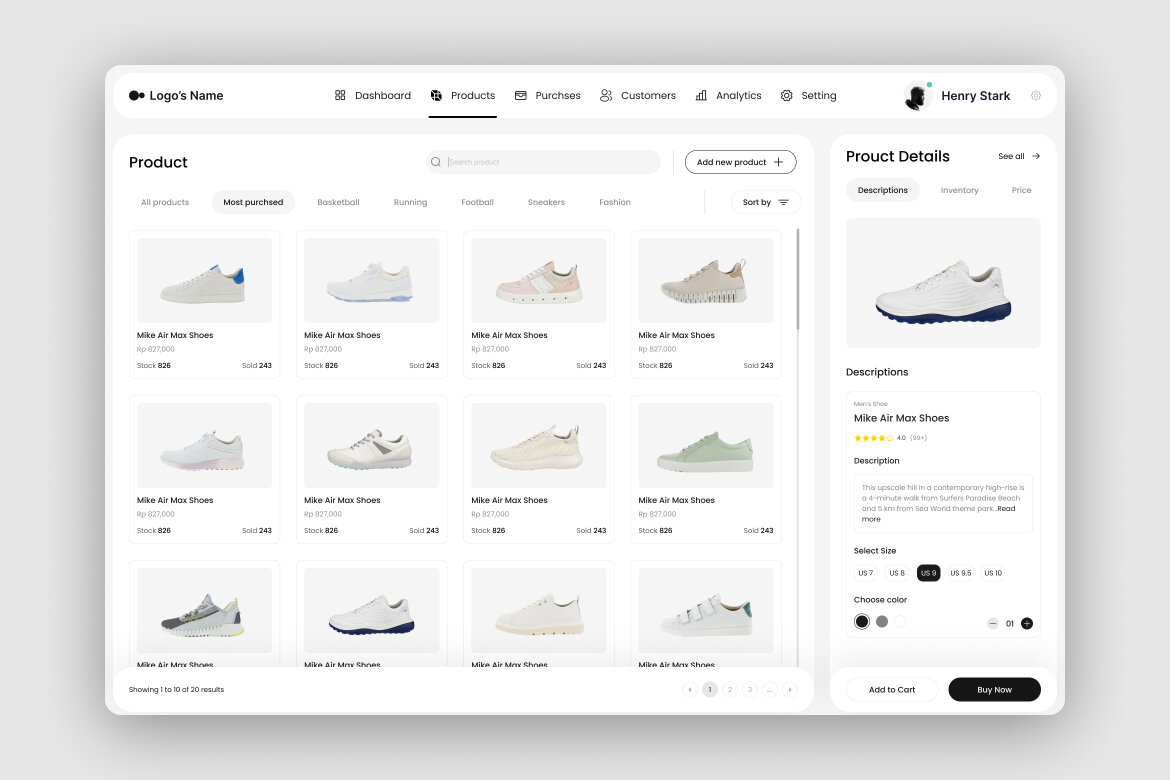Select the US 7 size option
The height and width of the screenshot is (780, 1170).
click(865, 572)
